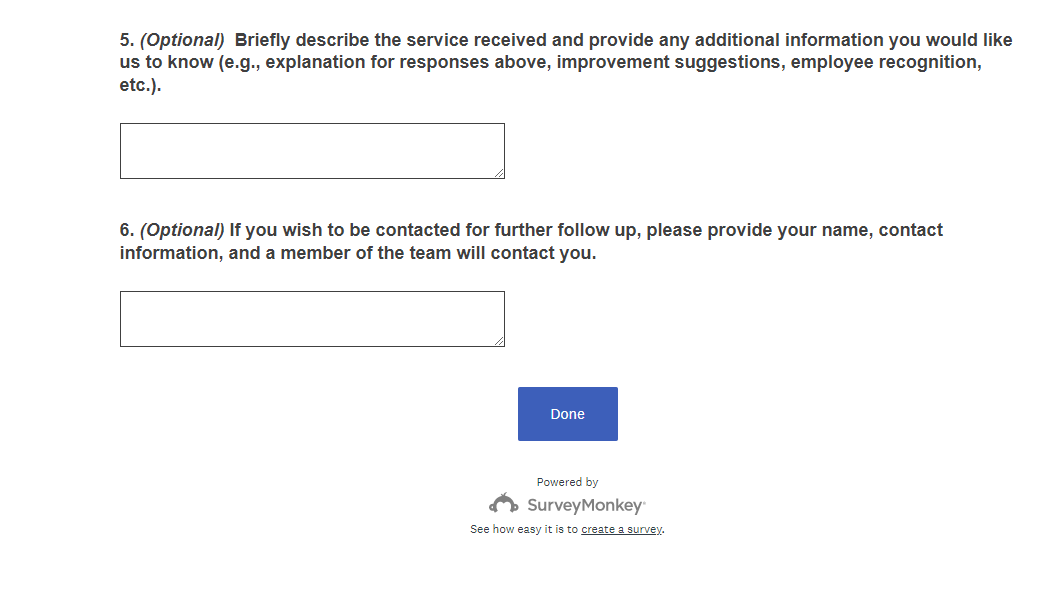Viewport: 1057px width, 591px height.
Task: Click the words "Briefly describe the service received"
Action: 390,41
